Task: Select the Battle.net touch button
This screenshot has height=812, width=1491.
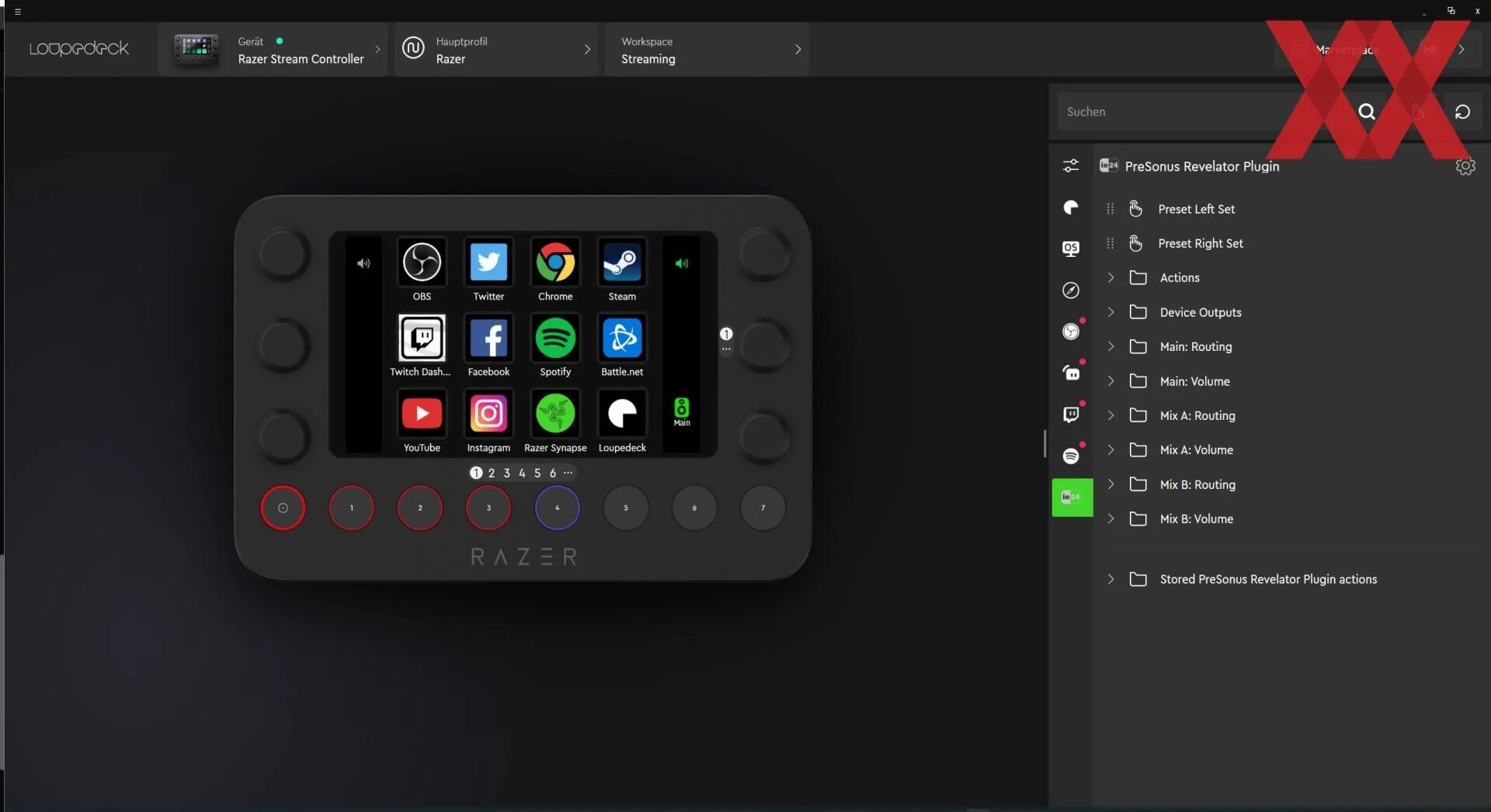Action: [x=622, y=338]
